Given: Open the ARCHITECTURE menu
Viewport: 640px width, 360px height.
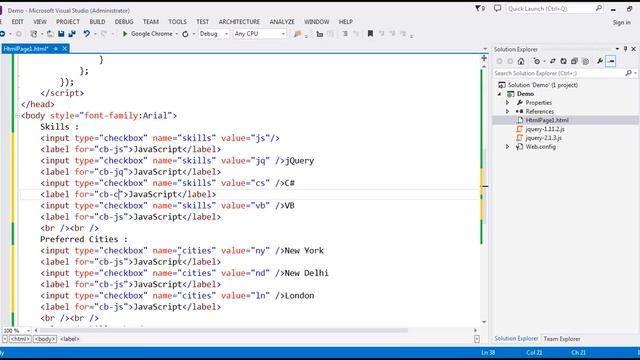Looking at the screenshot, I should point(239,22).
